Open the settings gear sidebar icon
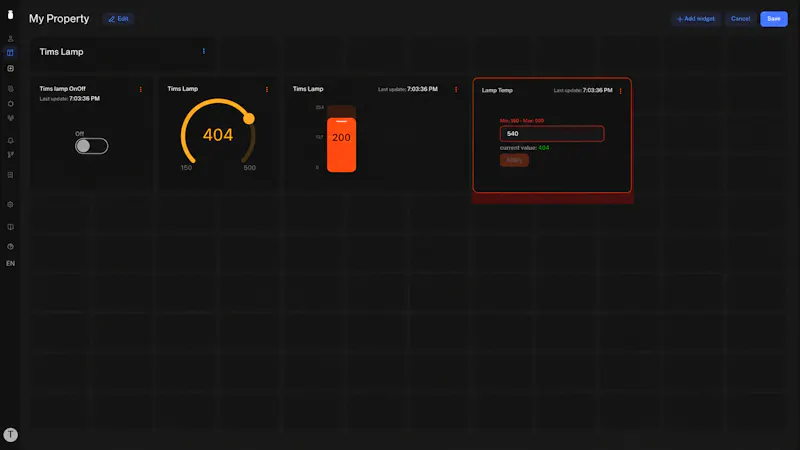800x450 pixels. pos(10,205)
